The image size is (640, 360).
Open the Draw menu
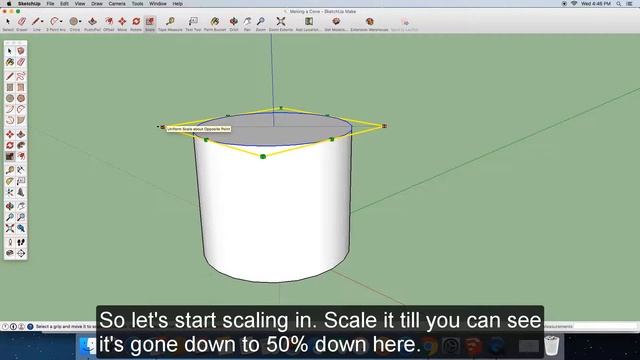coord(97,4)
